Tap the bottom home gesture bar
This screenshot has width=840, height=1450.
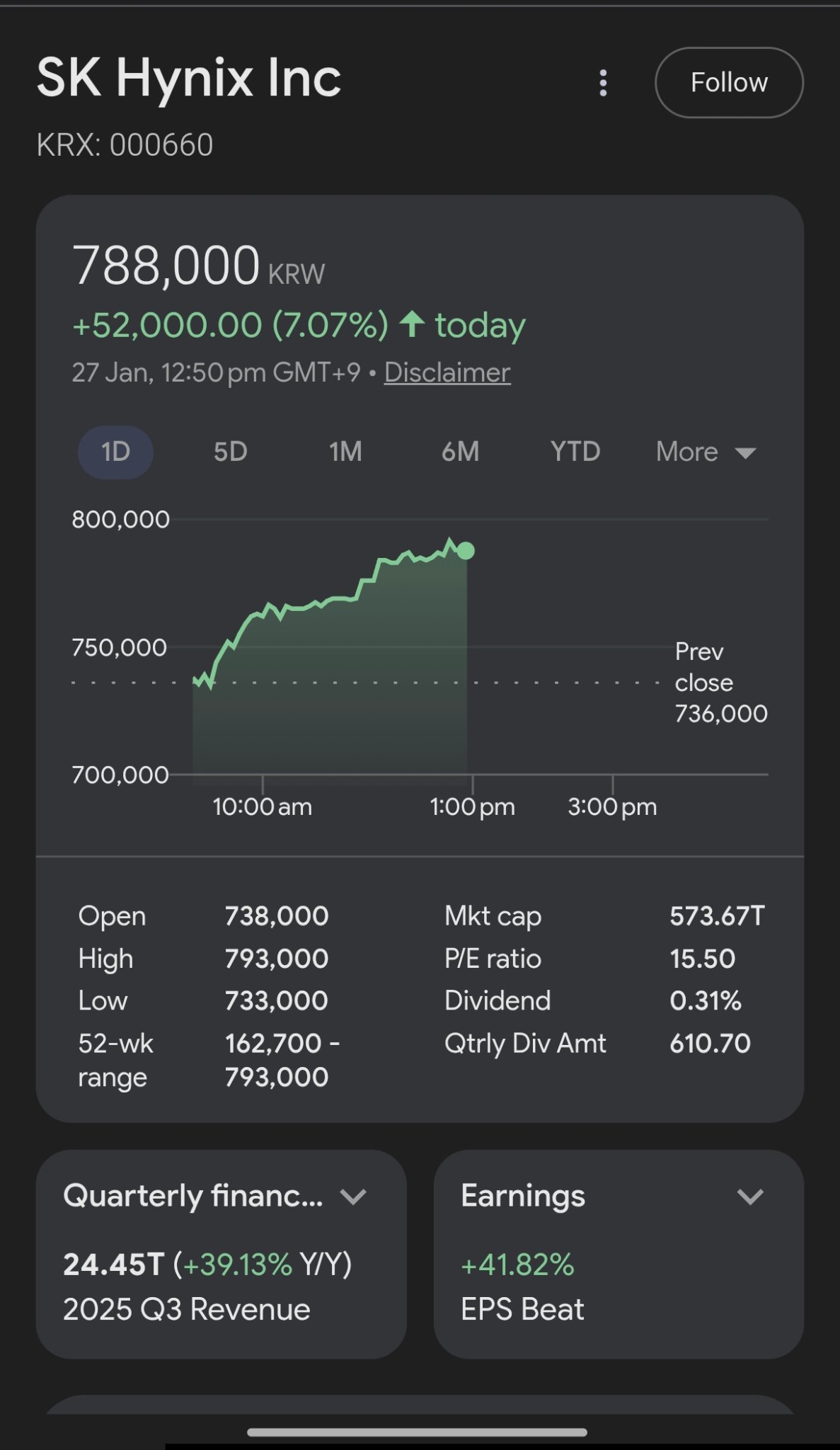tap(417, 1432)
